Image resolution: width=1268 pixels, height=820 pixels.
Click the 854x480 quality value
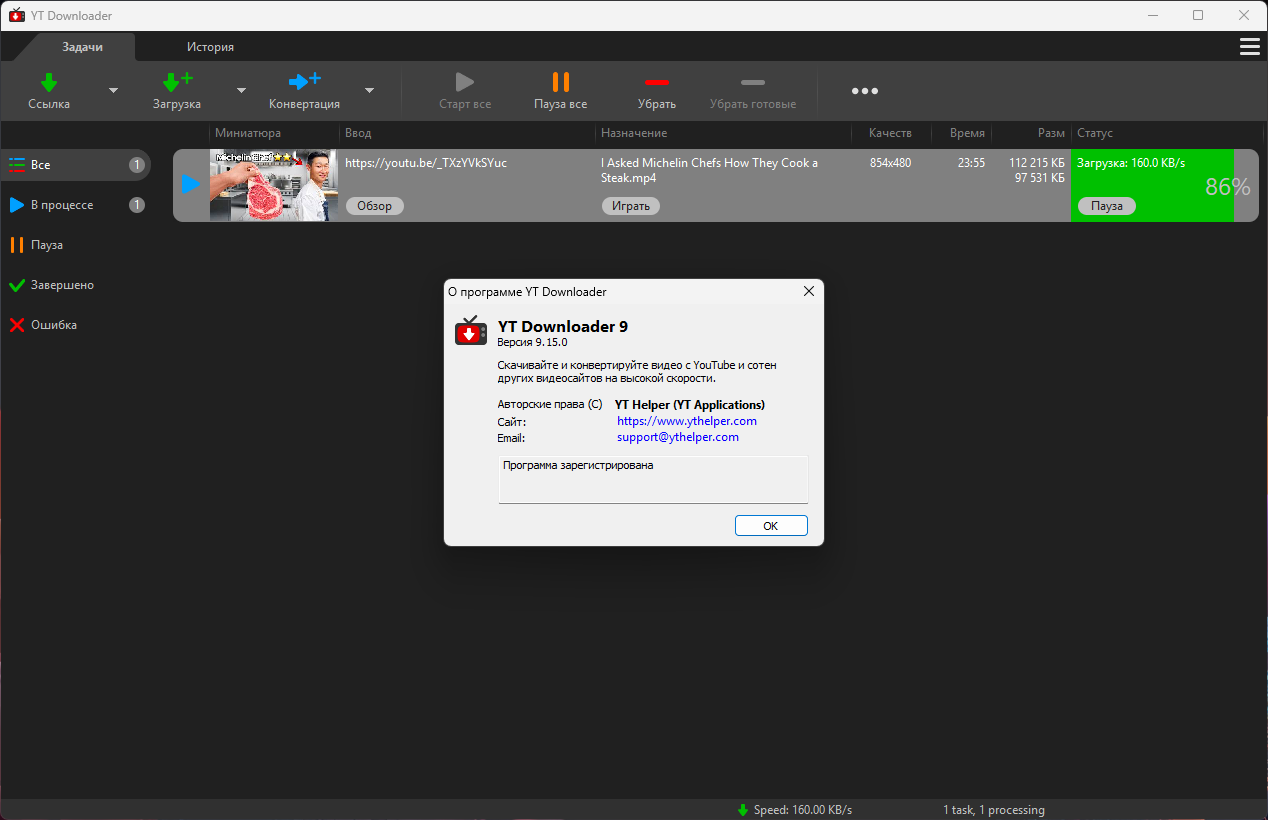click(x=890, y=163)
